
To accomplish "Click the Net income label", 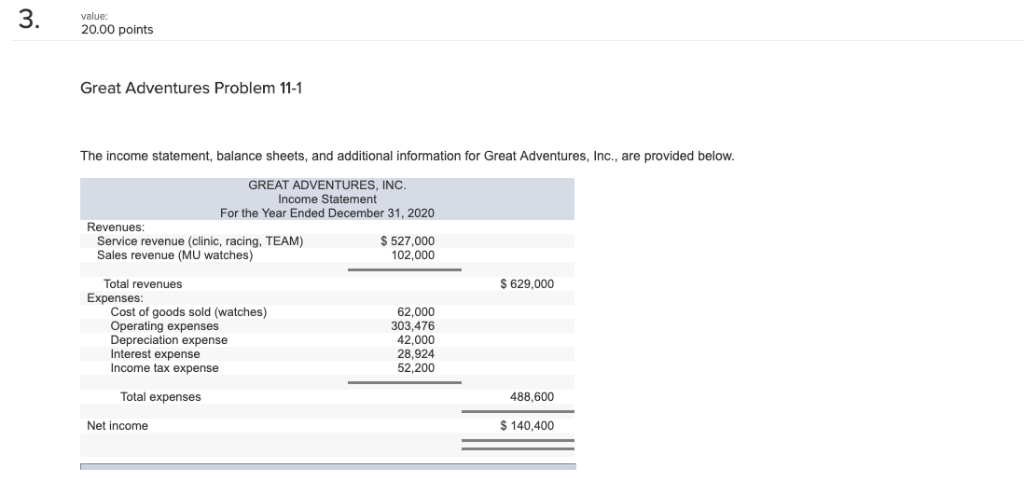I will [118, 426].
